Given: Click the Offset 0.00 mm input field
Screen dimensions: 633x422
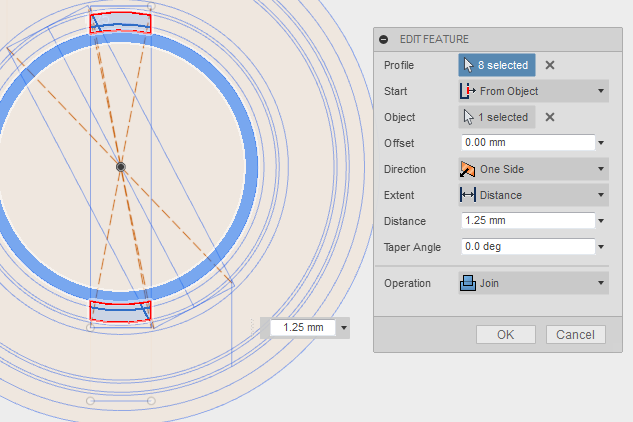Looking at the screenshot, I should [528, 143].
